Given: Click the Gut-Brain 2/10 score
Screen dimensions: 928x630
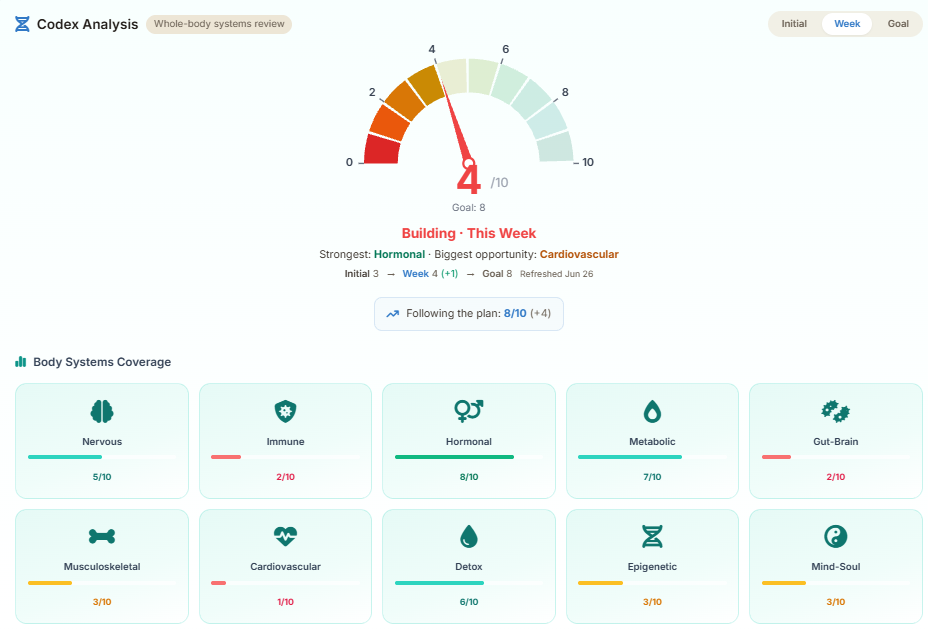Looking at the screenshot, I should (x=835, y=477).
